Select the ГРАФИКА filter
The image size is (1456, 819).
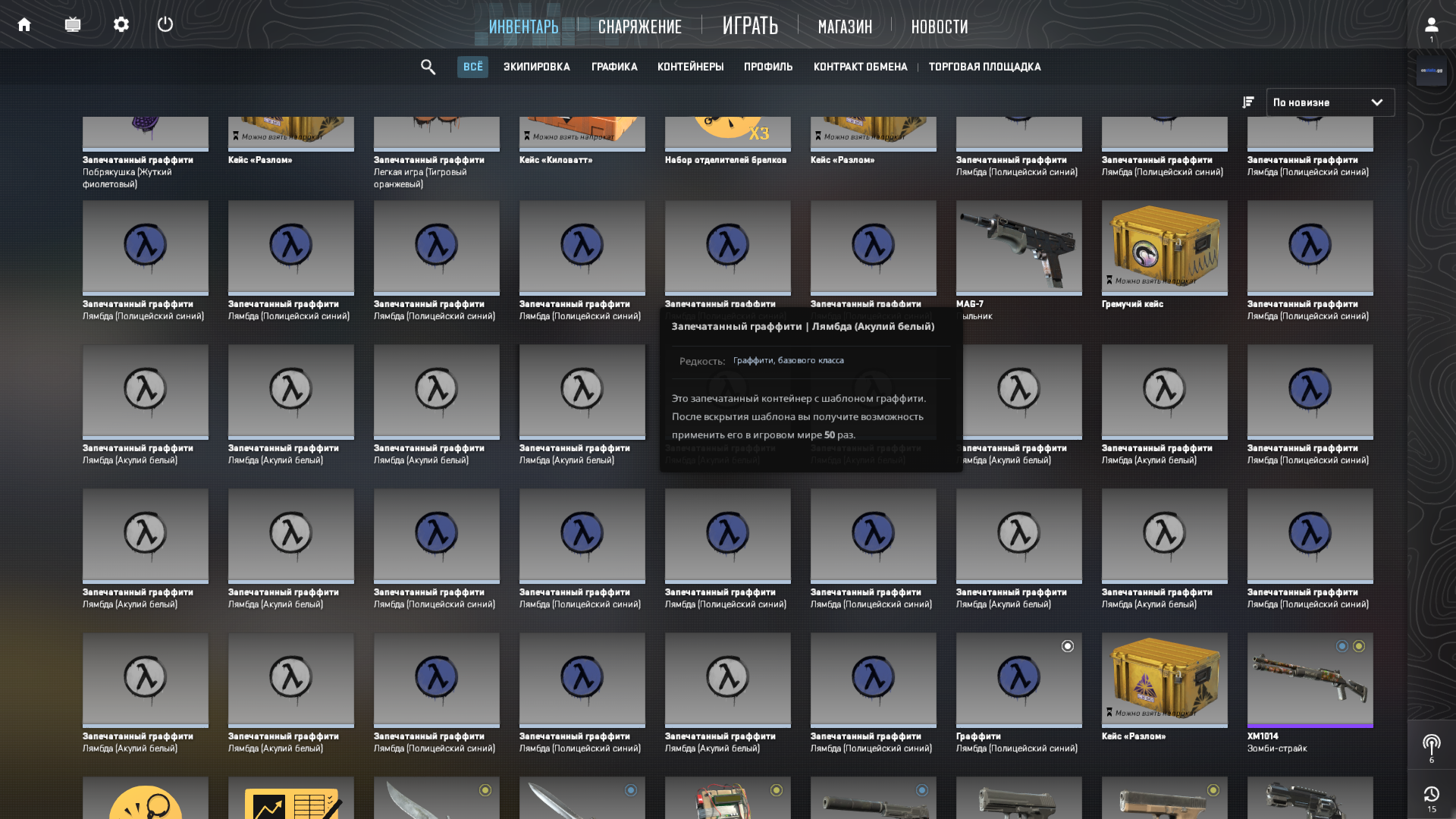pyautogui.click(x=614, y=67)
